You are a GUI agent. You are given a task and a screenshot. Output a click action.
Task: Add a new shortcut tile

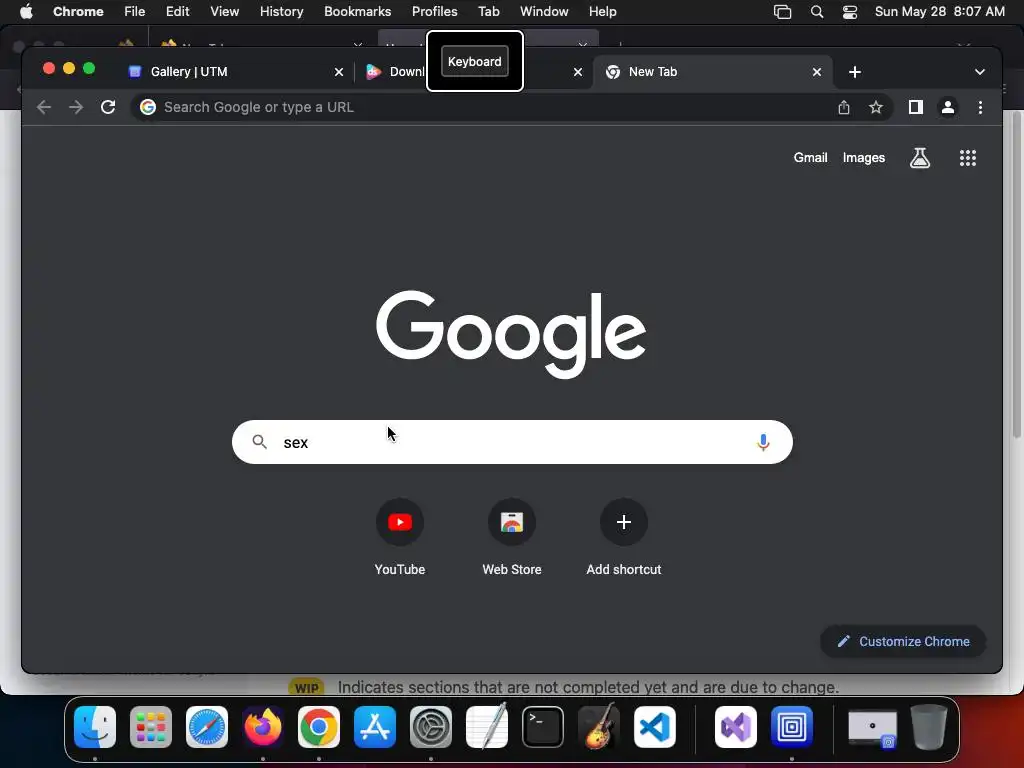point(624,537)
